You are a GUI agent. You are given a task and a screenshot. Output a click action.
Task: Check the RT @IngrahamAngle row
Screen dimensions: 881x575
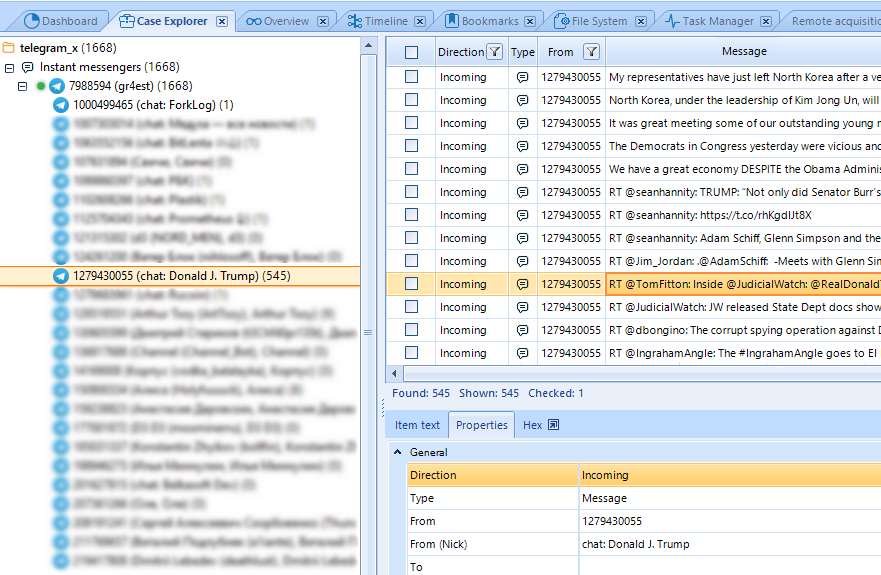coord(411,352)
